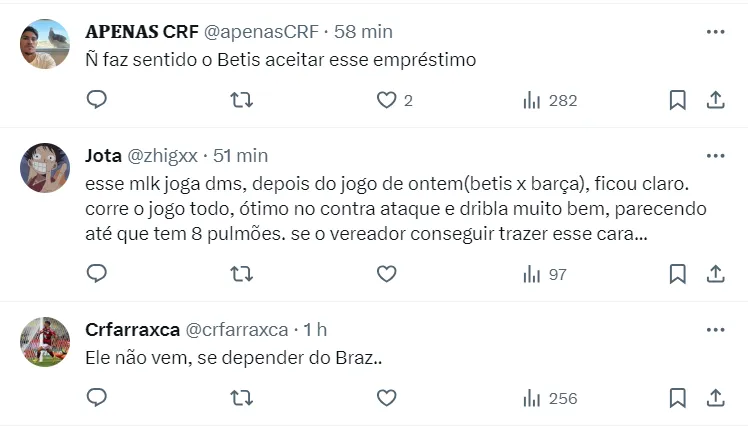Open the @apenasCRF profile handle
The width and height of the screenshot is (748, 441).
tap(262, 32)
